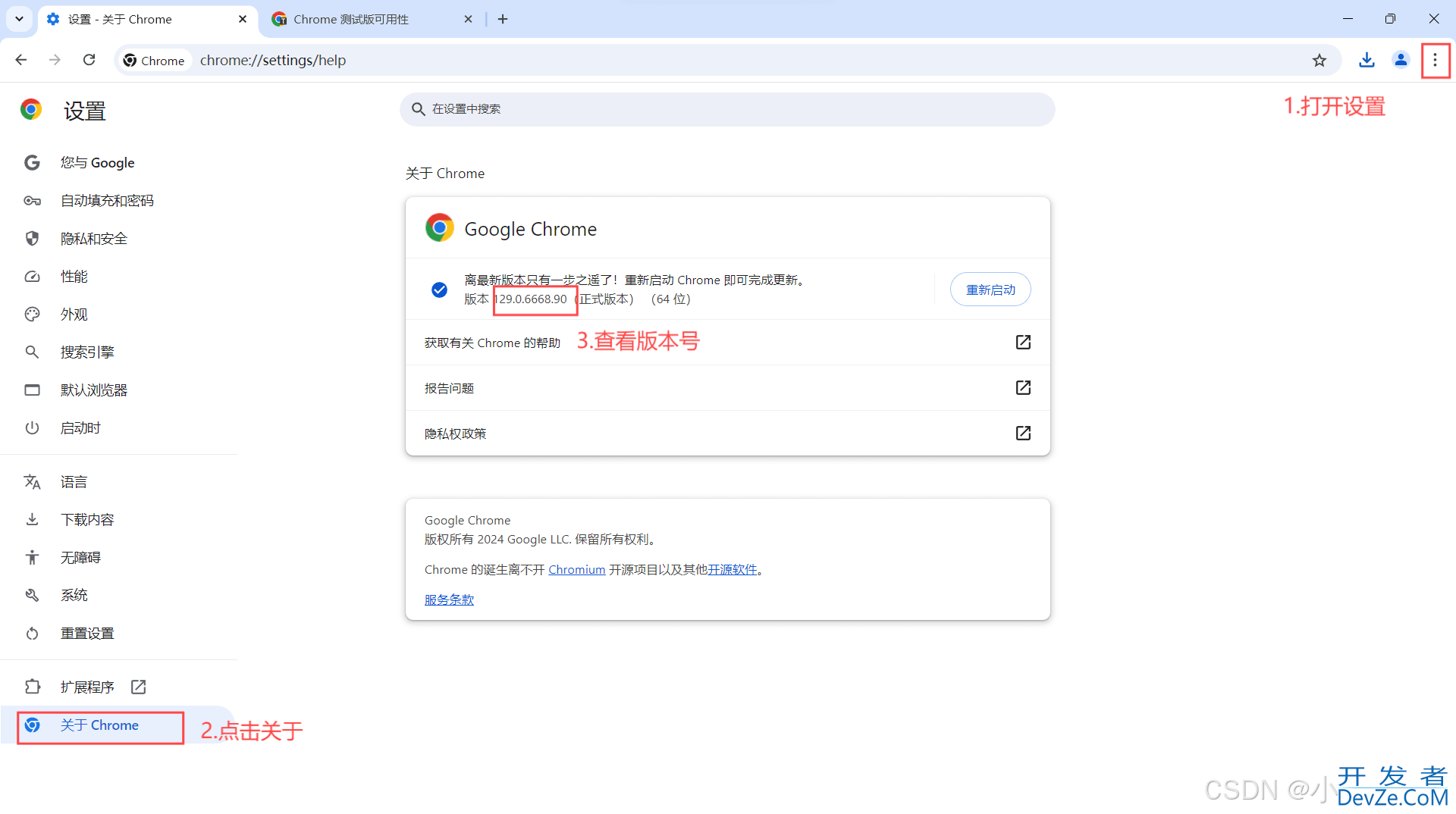Image resolution: width=1456 pixels, height=814 pixels.
Task: Click external link icon for 隐私权政策
Action: (1023, 434)
